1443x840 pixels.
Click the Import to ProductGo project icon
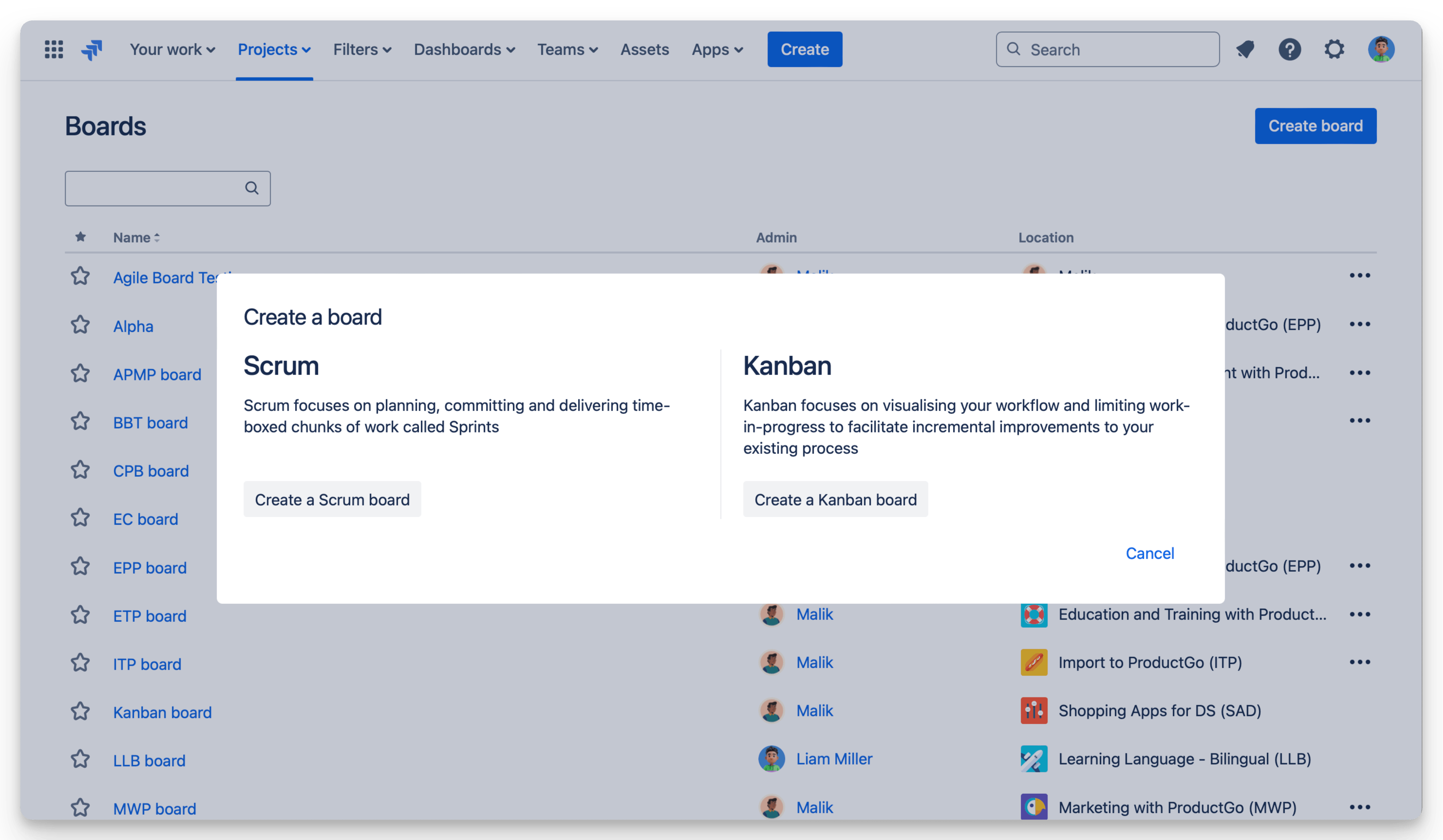coord(1034,662)
